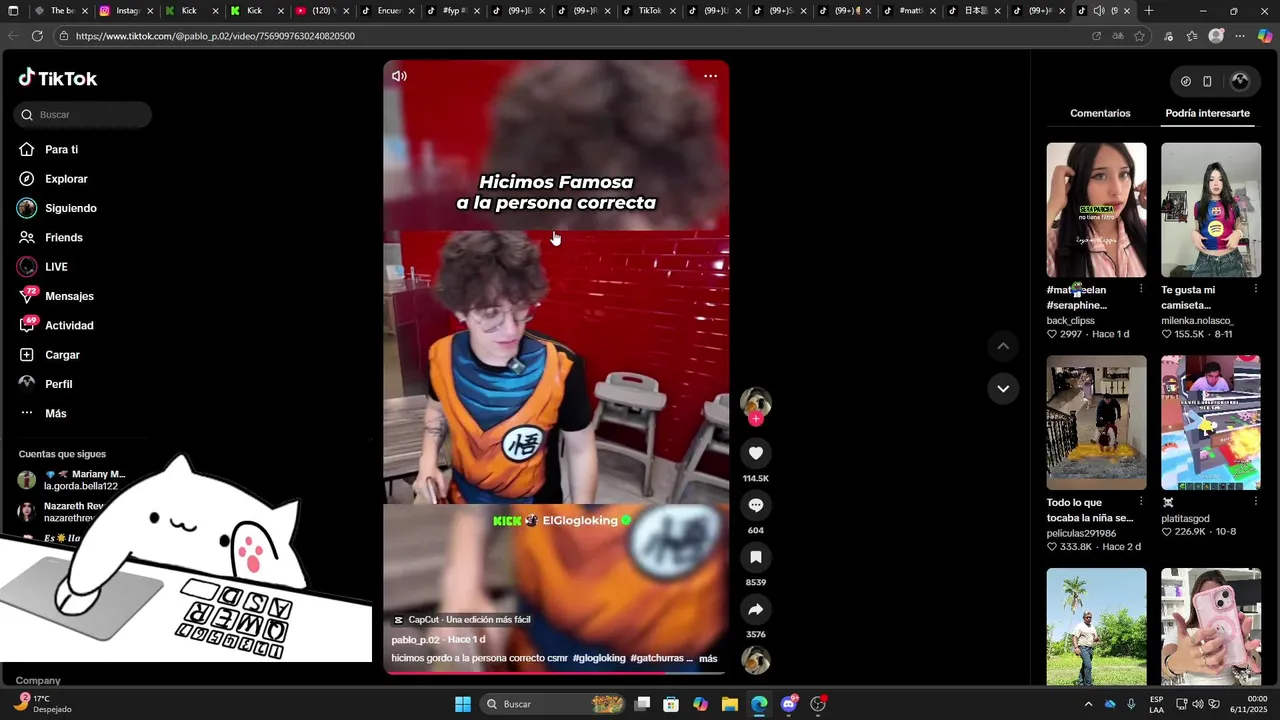1280x720 pixels.
Task: Open the Edge settings three-dot menu
Action: (x=1240, y=36)
